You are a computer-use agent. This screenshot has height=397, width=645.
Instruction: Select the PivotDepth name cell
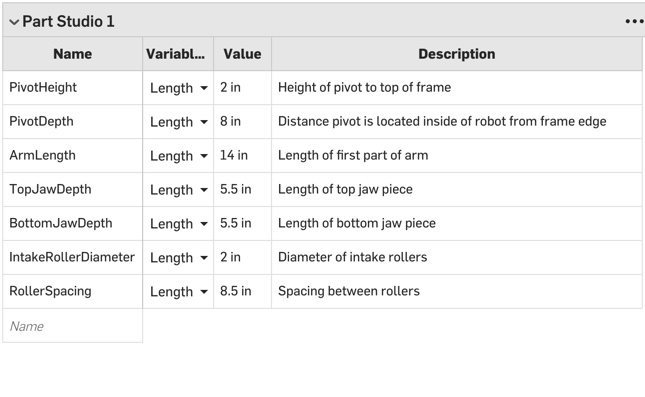pyautogui.click(x=72, y=122)
